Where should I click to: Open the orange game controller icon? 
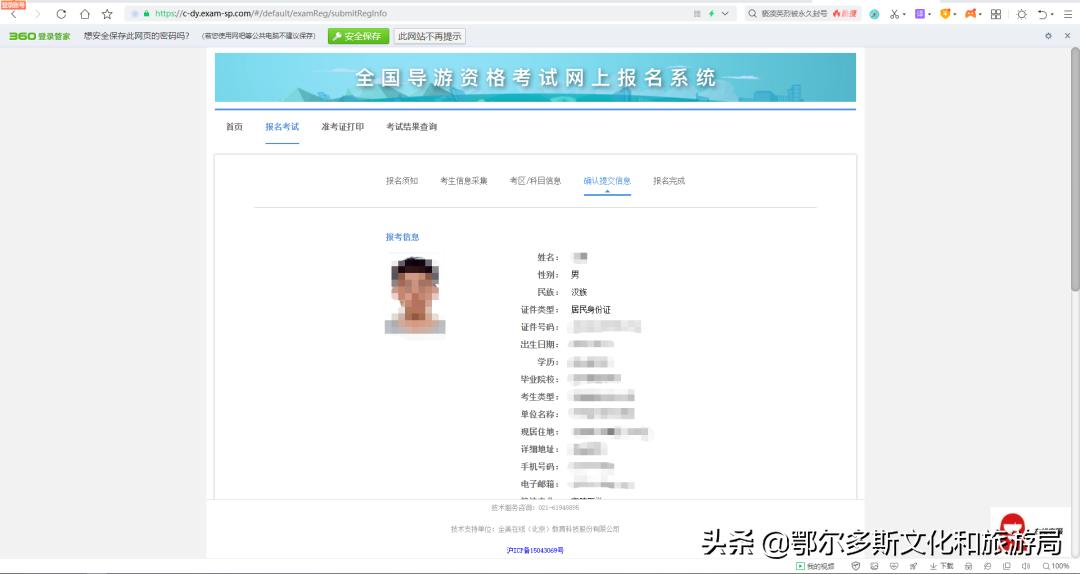[970, 14]
